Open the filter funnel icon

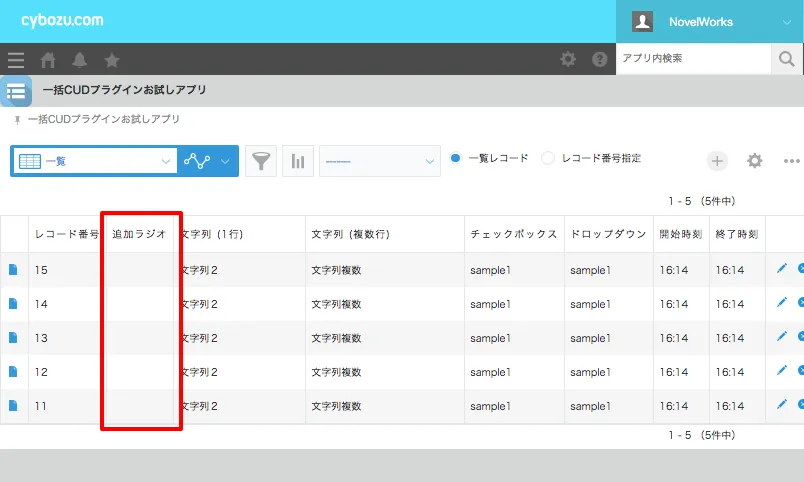point(261,161)
